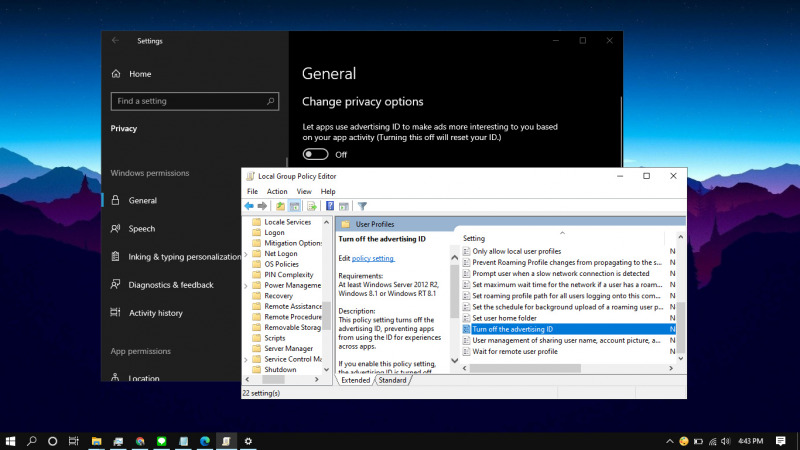Click the Home icon in Settings

116,74
